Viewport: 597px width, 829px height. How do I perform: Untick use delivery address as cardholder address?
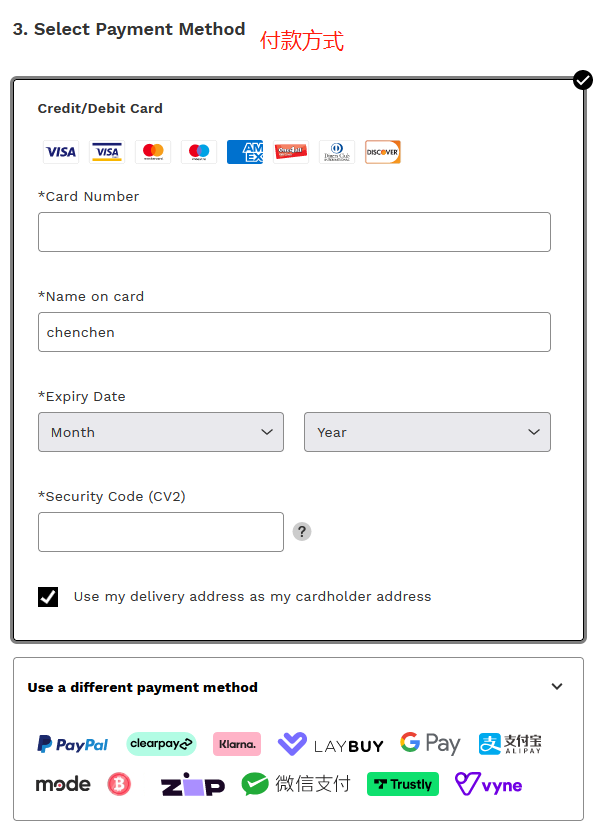[48, 597]
